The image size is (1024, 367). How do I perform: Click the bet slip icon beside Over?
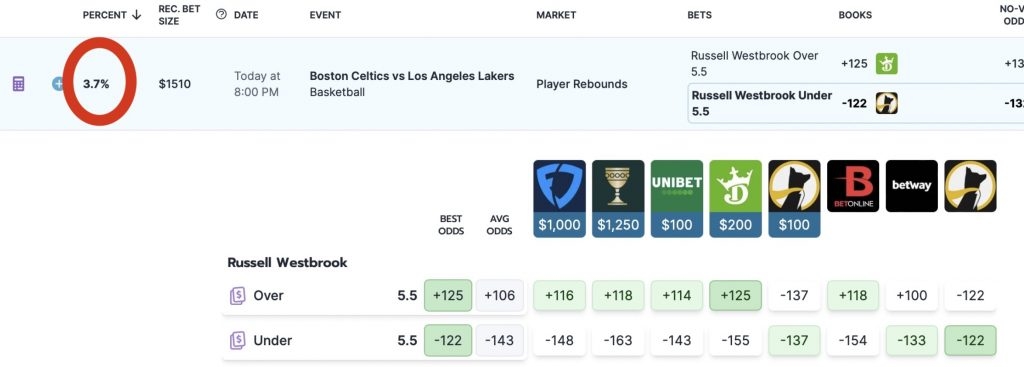click(237, 296)
